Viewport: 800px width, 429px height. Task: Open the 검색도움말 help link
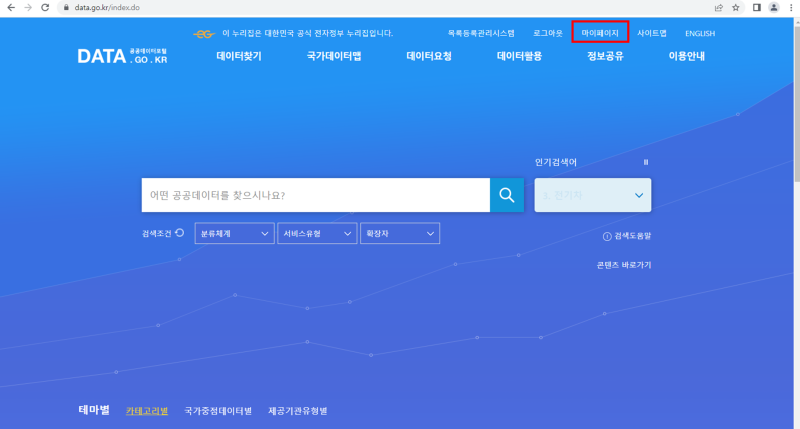tap(627, 236)
